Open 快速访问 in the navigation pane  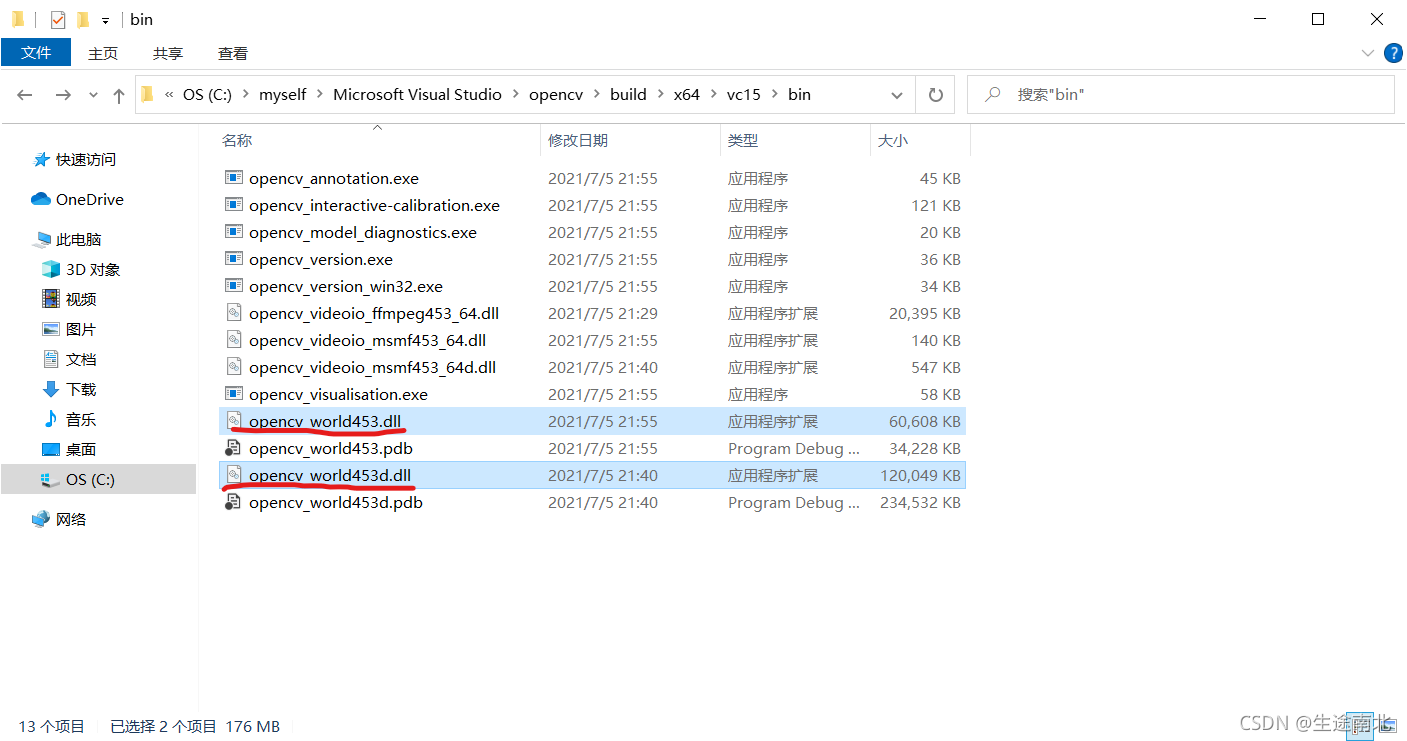point(85,159)
